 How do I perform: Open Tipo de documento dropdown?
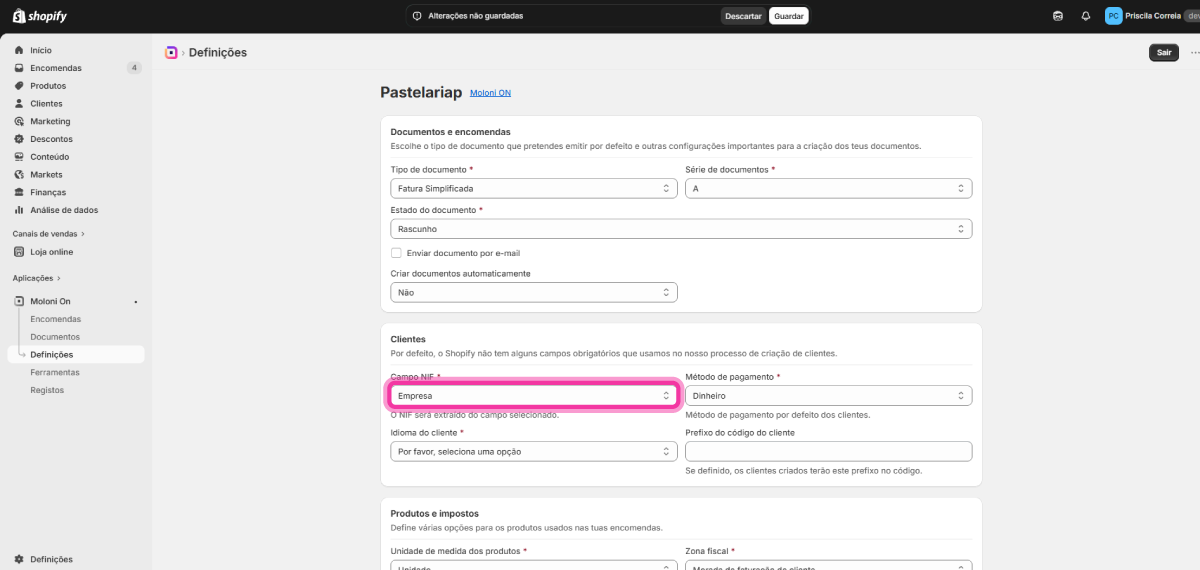(x=534, y=188)
